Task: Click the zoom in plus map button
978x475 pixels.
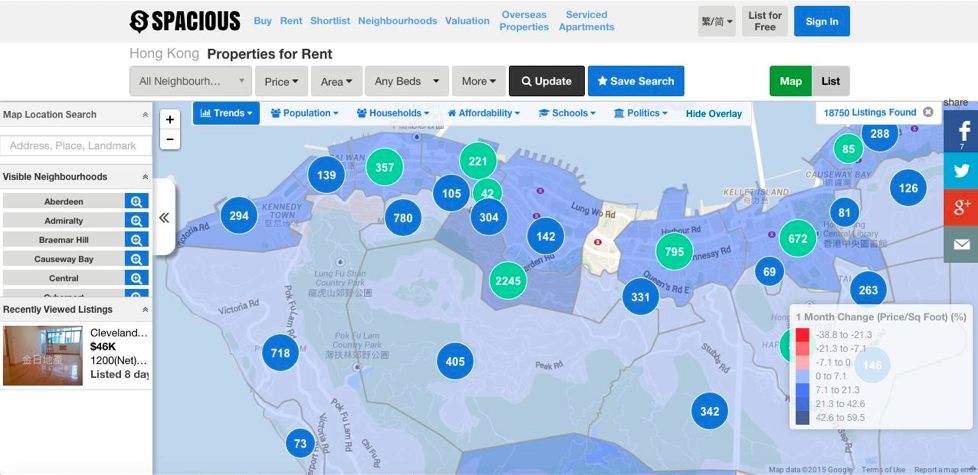Action: 170,119
